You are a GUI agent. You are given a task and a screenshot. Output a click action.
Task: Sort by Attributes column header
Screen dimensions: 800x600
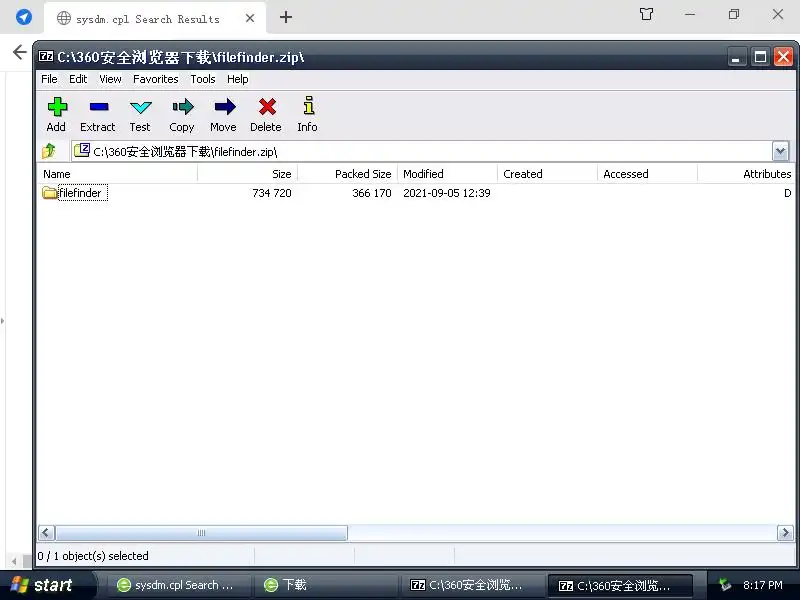pyautogui.click(x=746, y=174)
